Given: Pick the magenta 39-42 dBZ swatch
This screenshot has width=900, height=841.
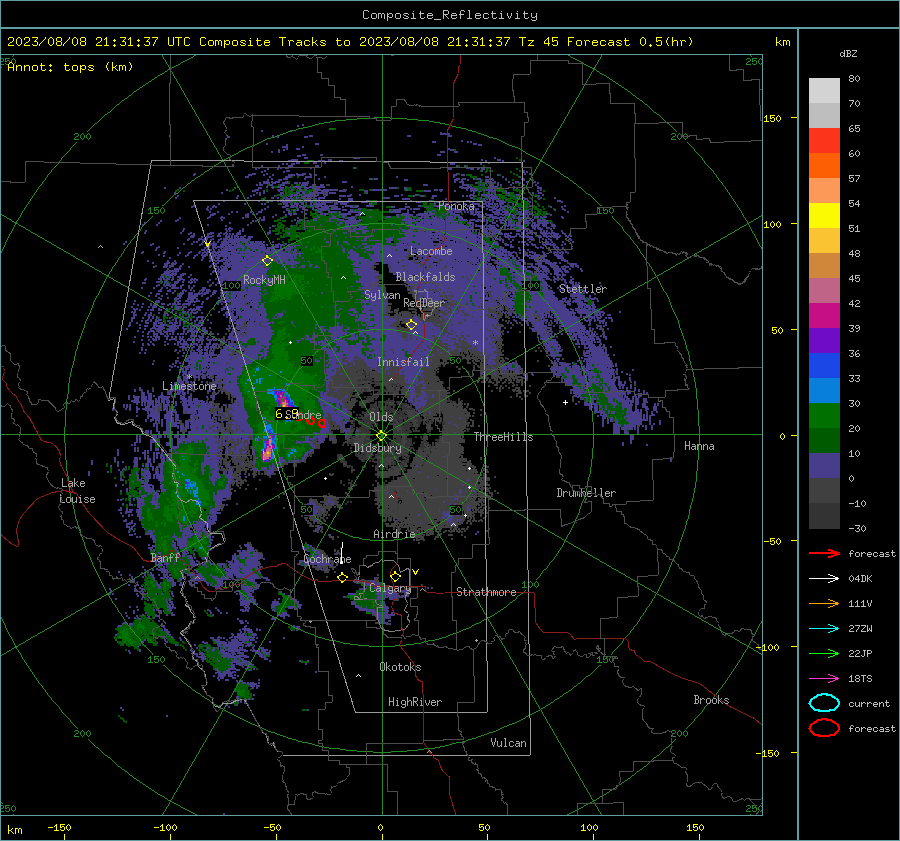Looking at the screenshot, I should [x=824, y=316].
